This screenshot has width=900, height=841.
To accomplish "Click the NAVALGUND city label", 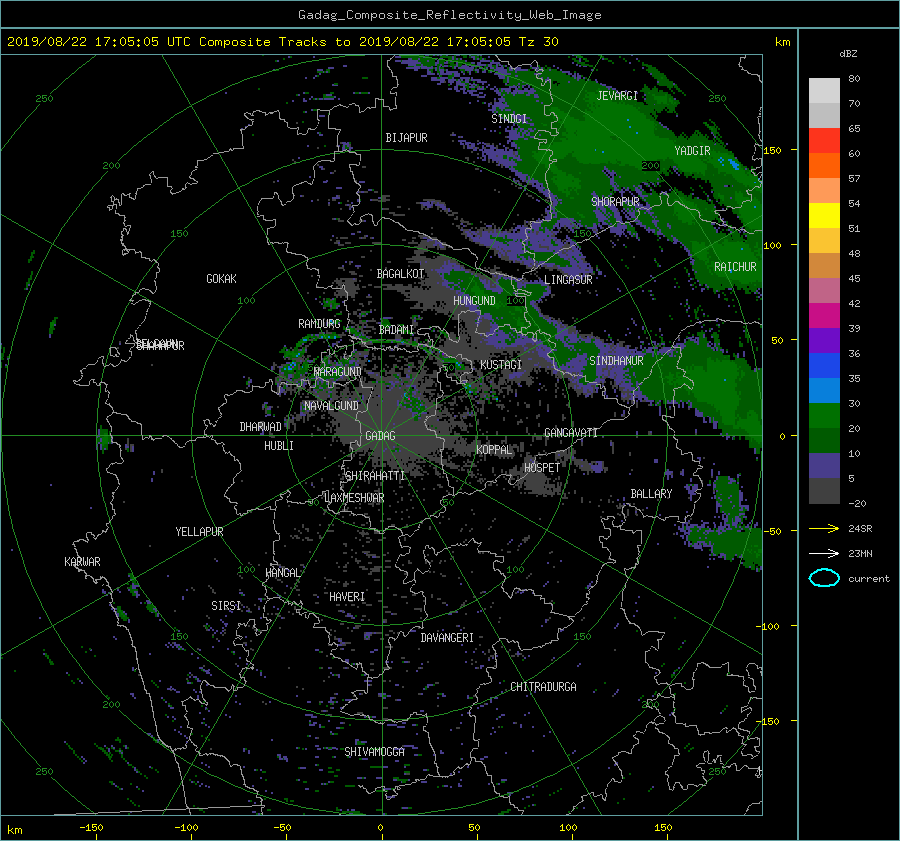I will pyautogui.click(x=331, y=406).
